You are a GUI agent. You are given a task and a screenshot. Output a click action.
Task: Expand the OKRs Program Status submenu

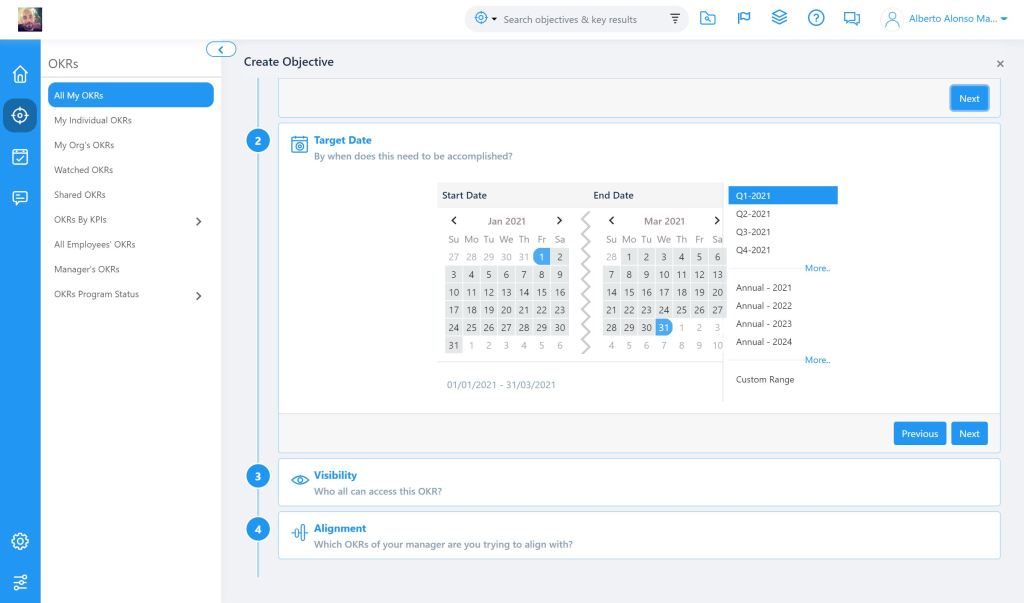198,296
